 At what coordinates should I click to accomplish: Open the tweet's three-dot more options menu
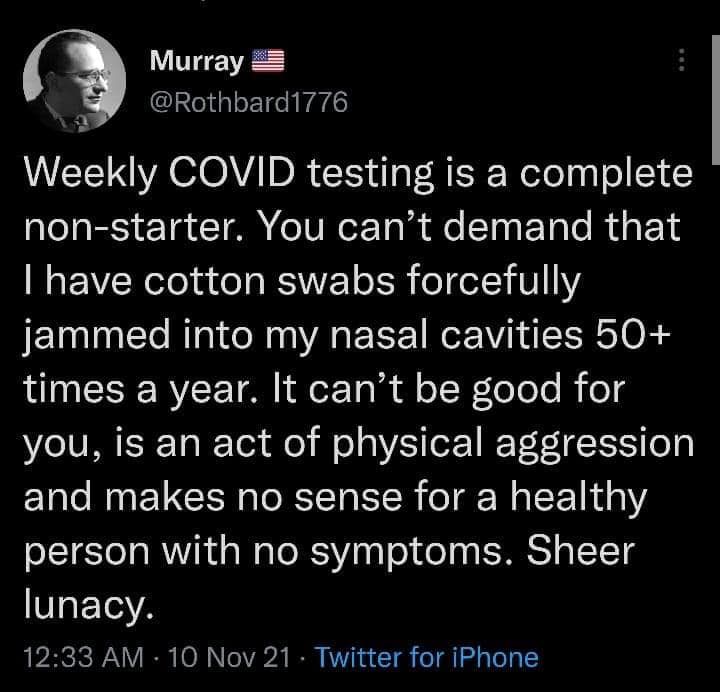point(682,62)
